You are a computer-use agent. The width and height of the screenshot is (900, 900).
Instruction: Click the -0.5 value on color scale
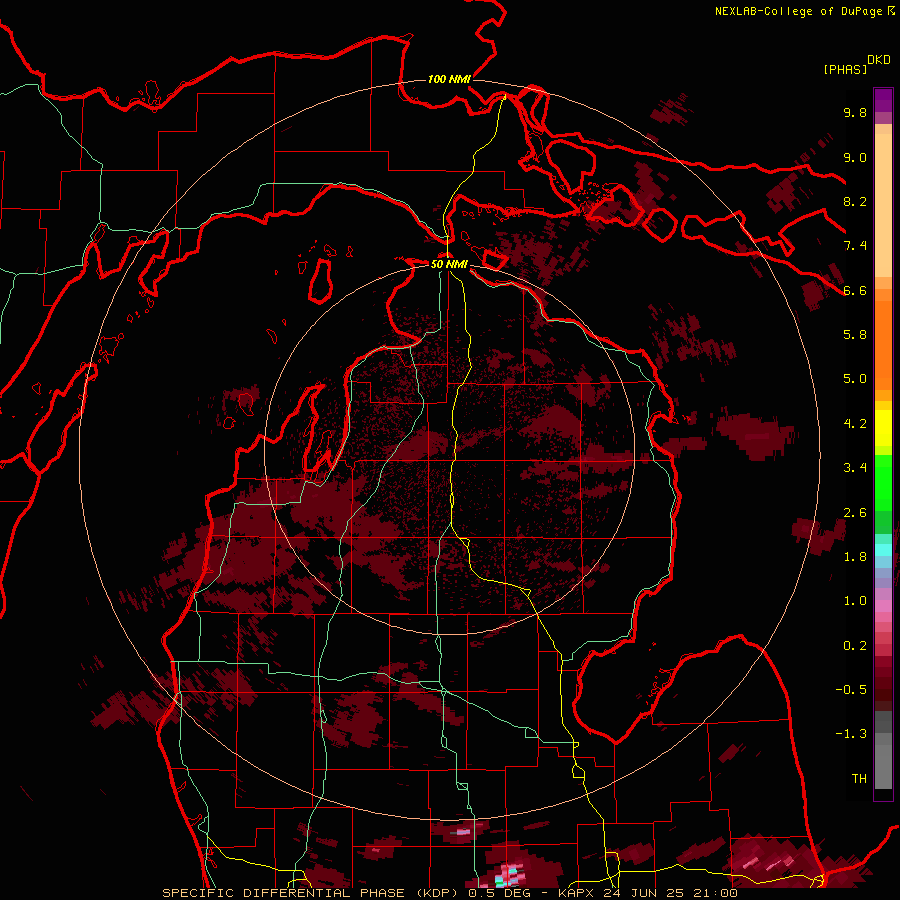tap(851, 690)
